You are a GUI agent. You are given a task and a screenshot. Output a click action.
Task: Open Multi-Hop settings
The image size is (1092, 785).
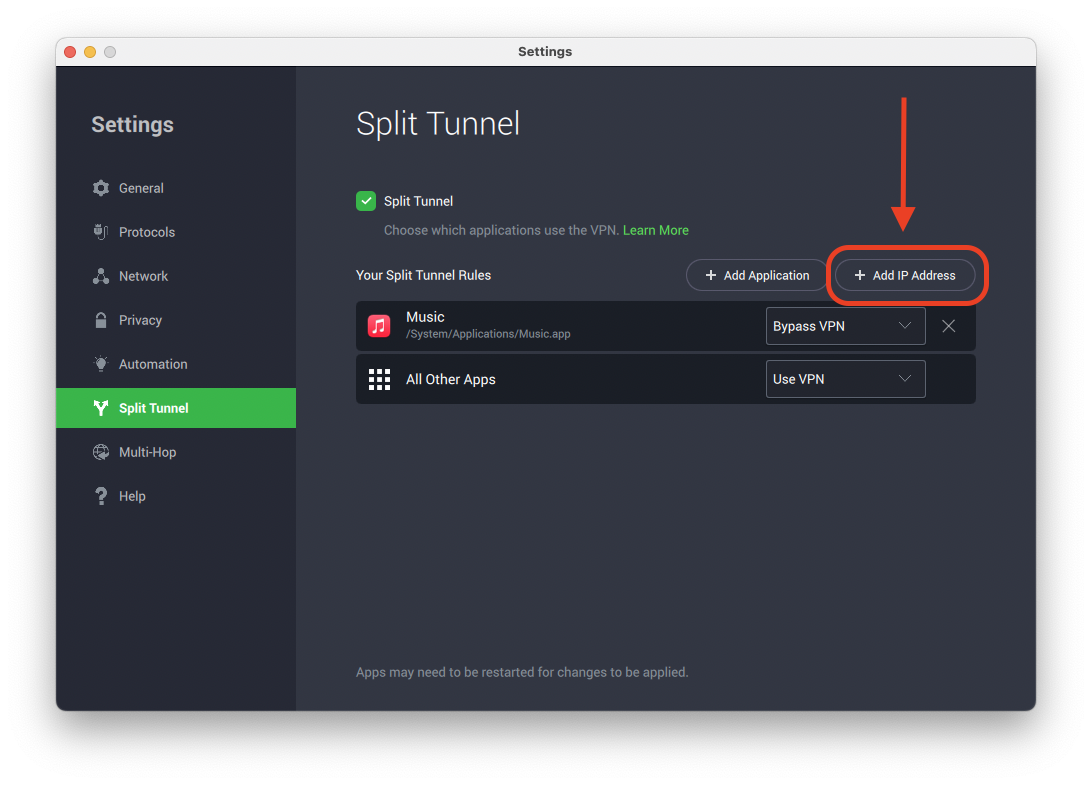click(x=176, y=452)
